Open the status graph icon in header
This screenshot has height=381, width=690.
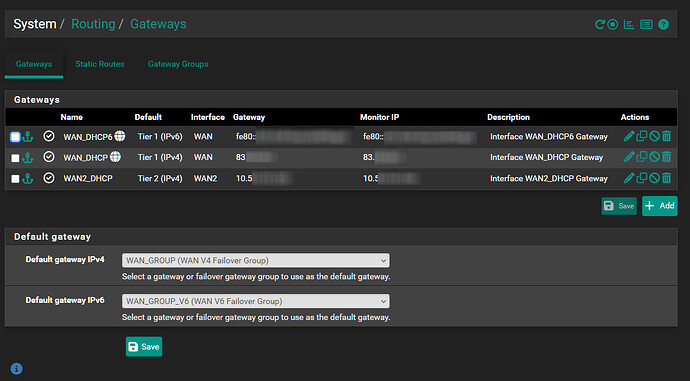pyautogui.click(x=629, y=25)
